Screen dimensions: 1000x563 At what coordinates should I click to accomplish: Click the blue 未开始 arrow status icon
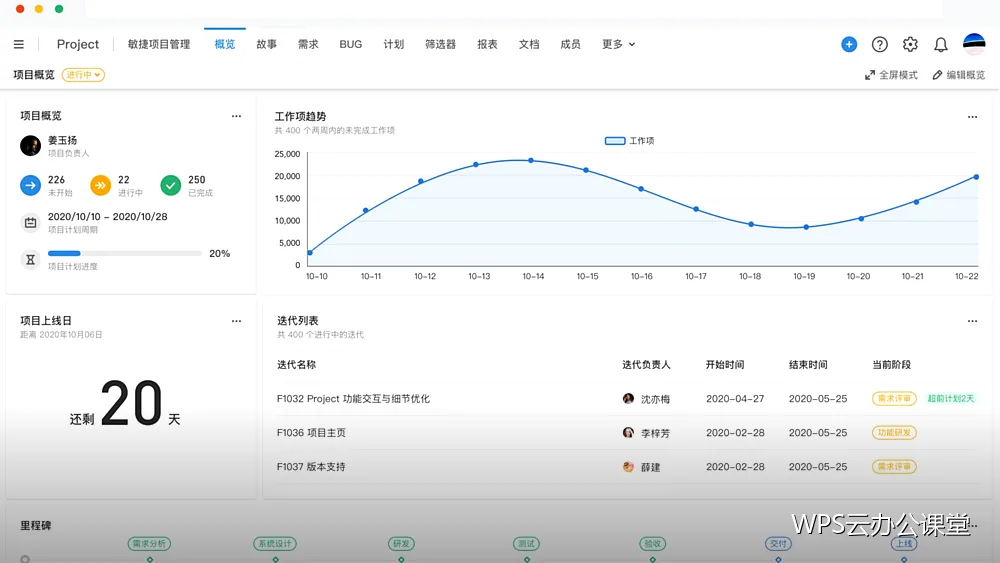coord(30,185)
